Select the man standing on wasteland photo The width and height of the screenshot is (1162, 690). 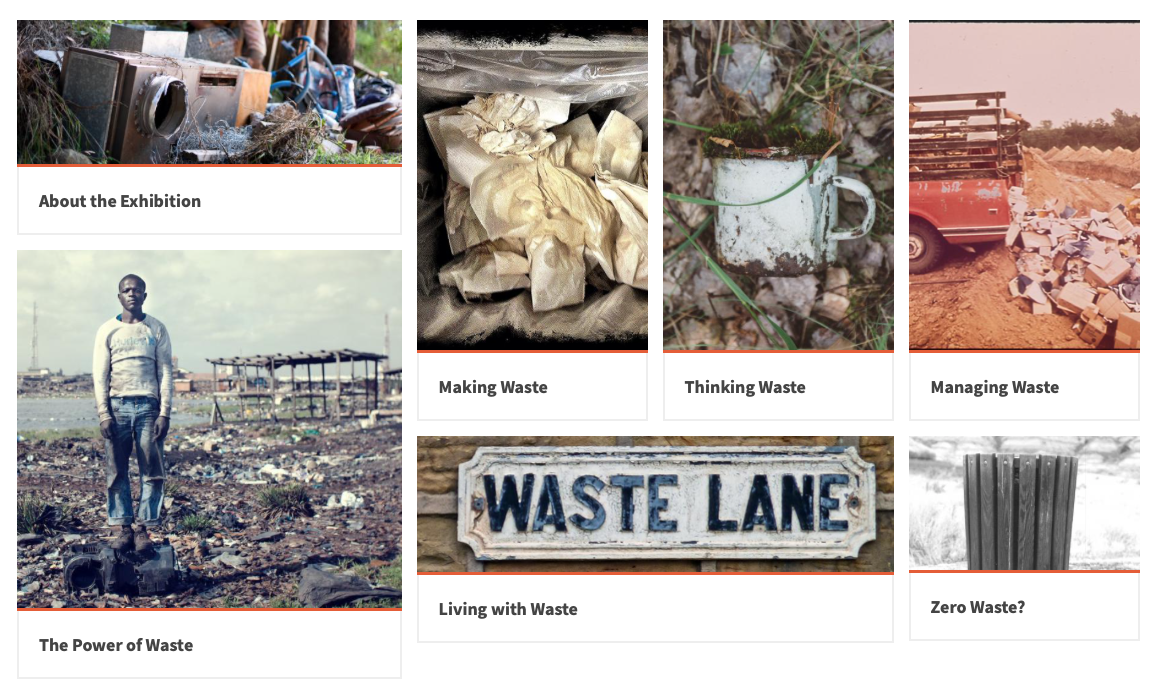[210, 429]
